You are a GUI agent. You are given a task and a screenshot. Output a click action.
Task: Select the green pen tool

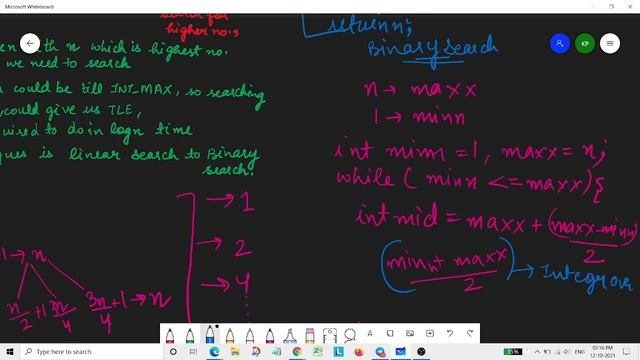pos(190,335)
